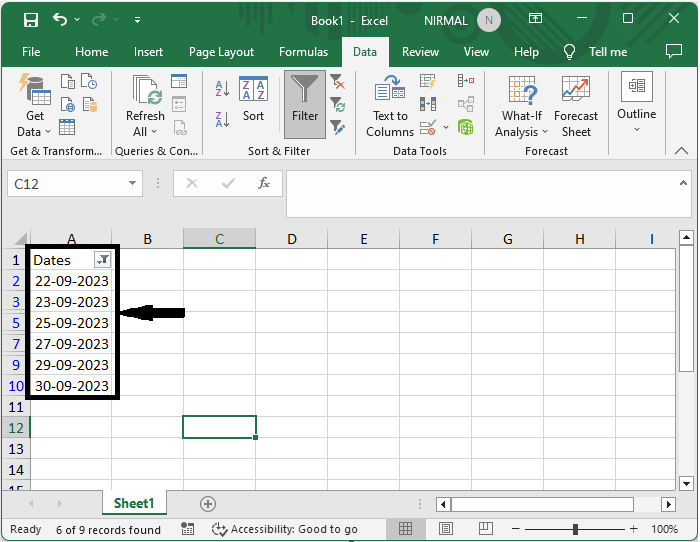Customize the Quick Access Toolbar
700x542 pixels.
pyautogui.click(x=138, y=20)
